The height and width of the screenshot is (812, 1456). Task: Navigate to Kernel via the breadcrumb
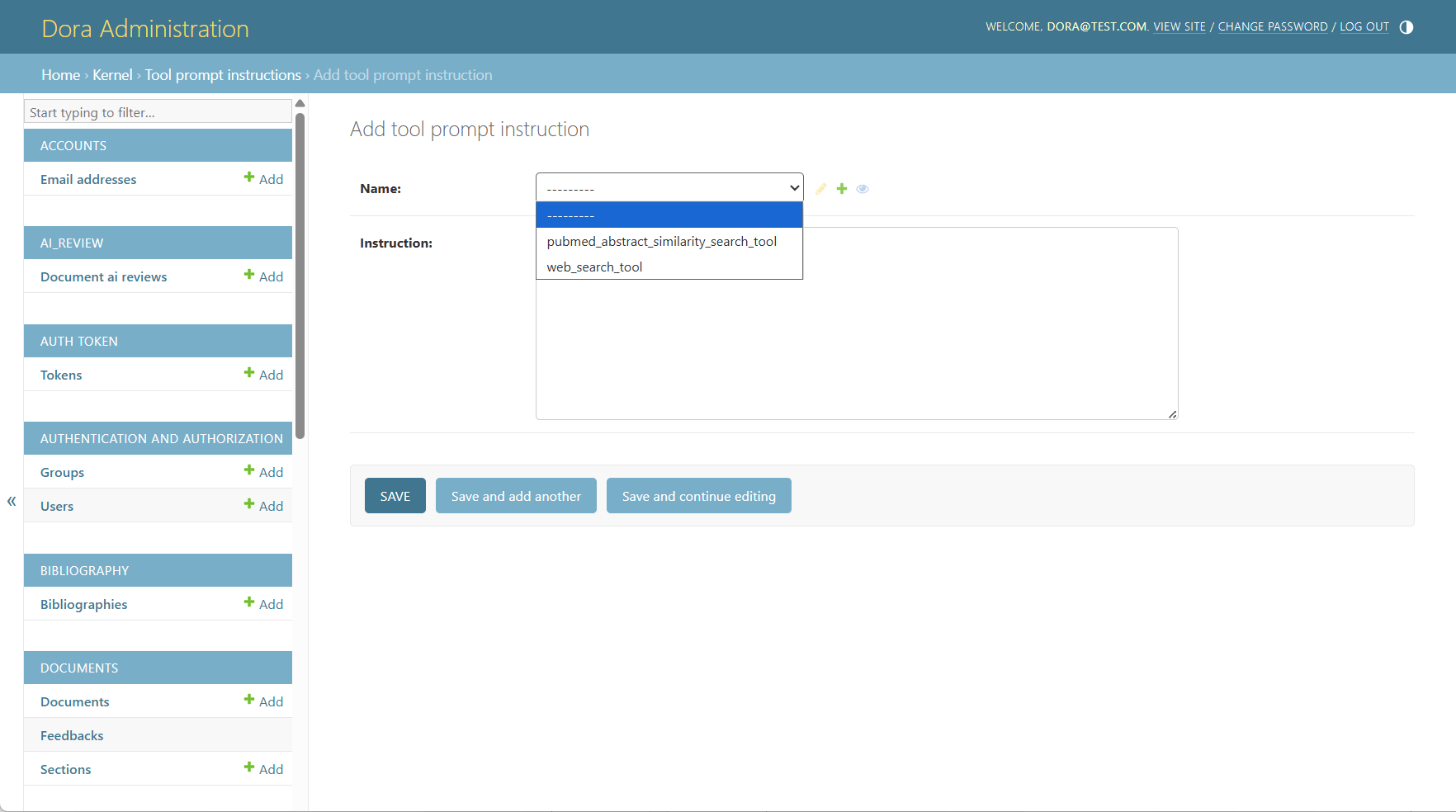tap(112, 74)
